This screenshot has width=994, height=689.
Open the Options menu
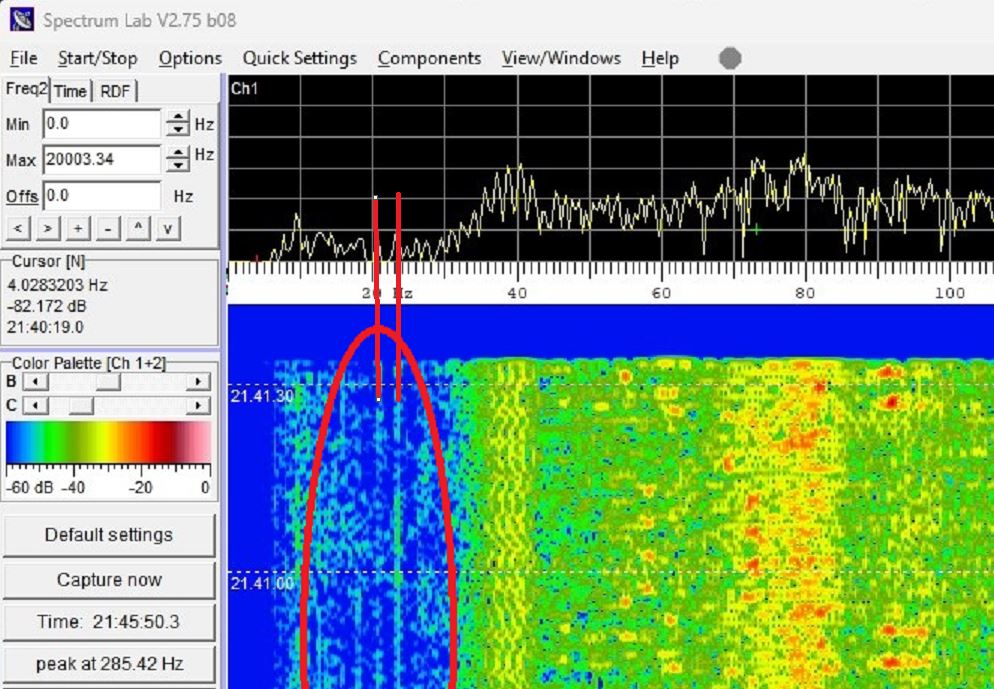pos(190,58)
